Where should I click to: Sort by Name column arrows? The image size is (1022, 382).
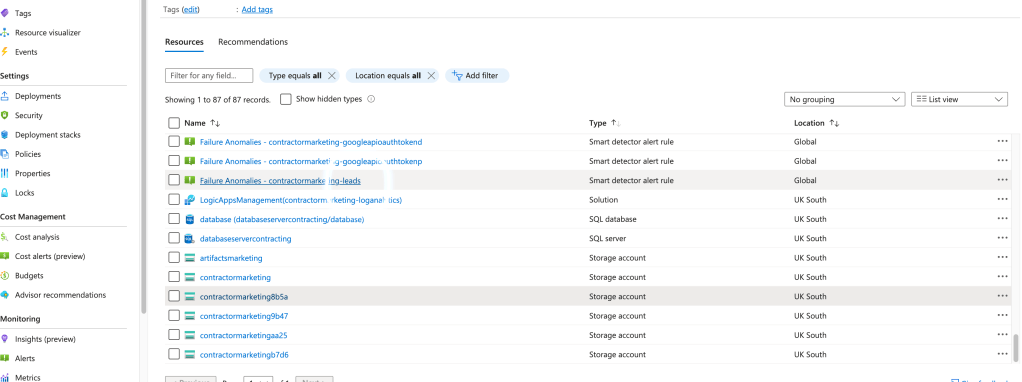tap(216, 123)
